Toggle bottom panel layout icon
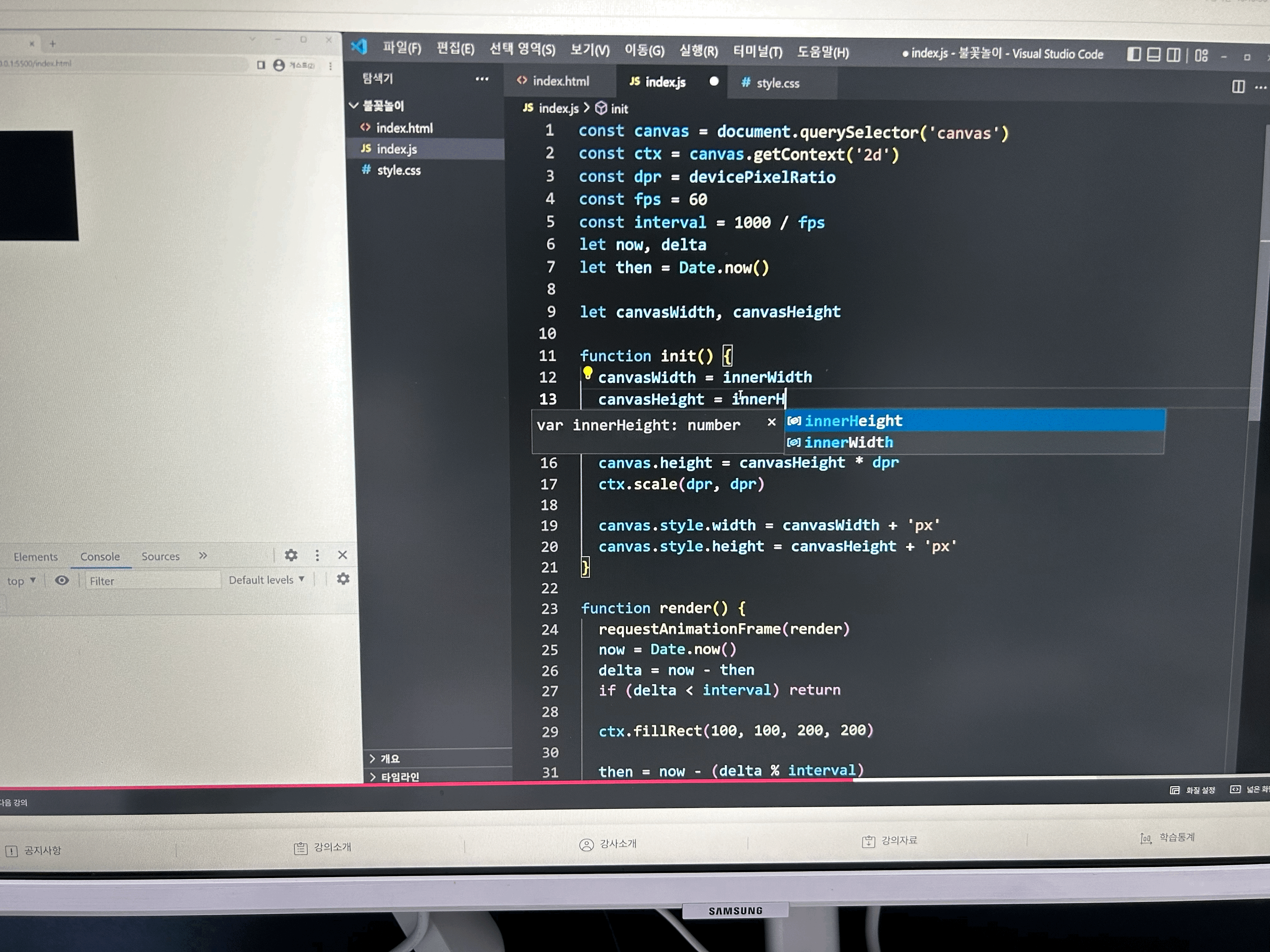Screen dimensions: 1270x952 tap(1153, 54)
